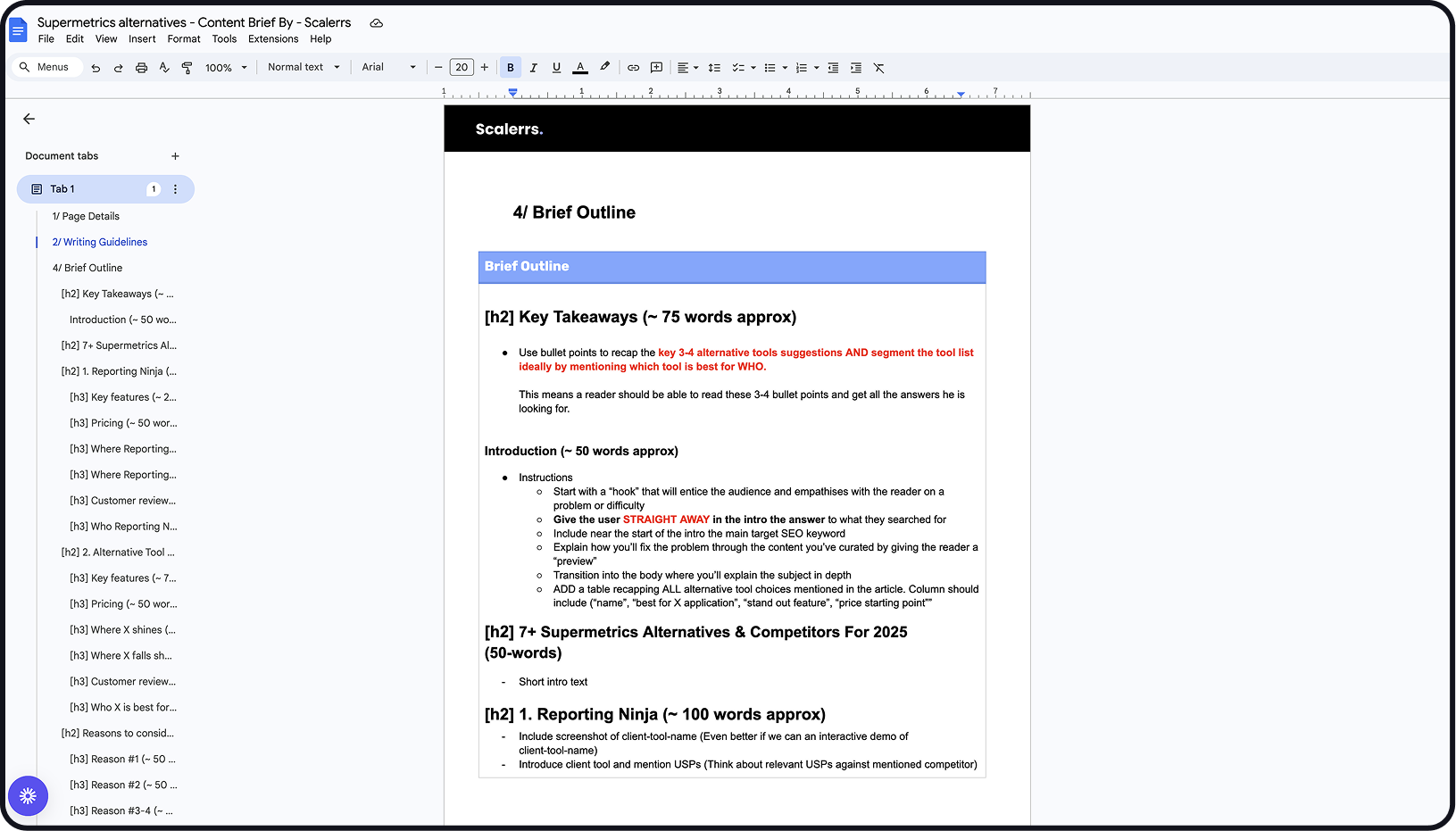Go to 4/ Brief Outline heading

pos(87,269)
